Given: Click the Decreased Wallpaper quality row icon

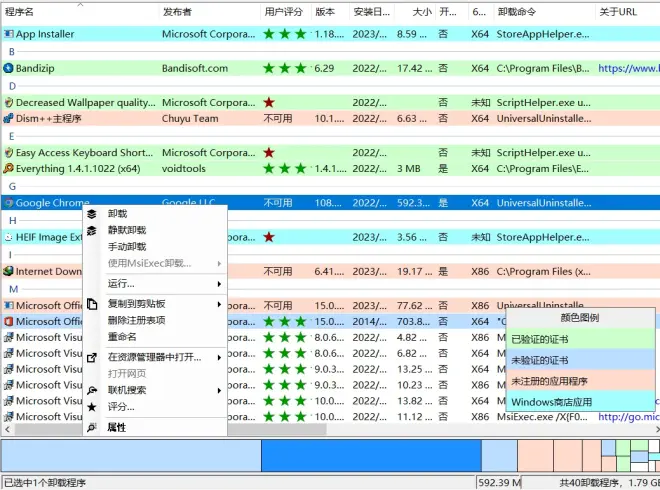Looking at the screenshot, I should coord(8,102).
